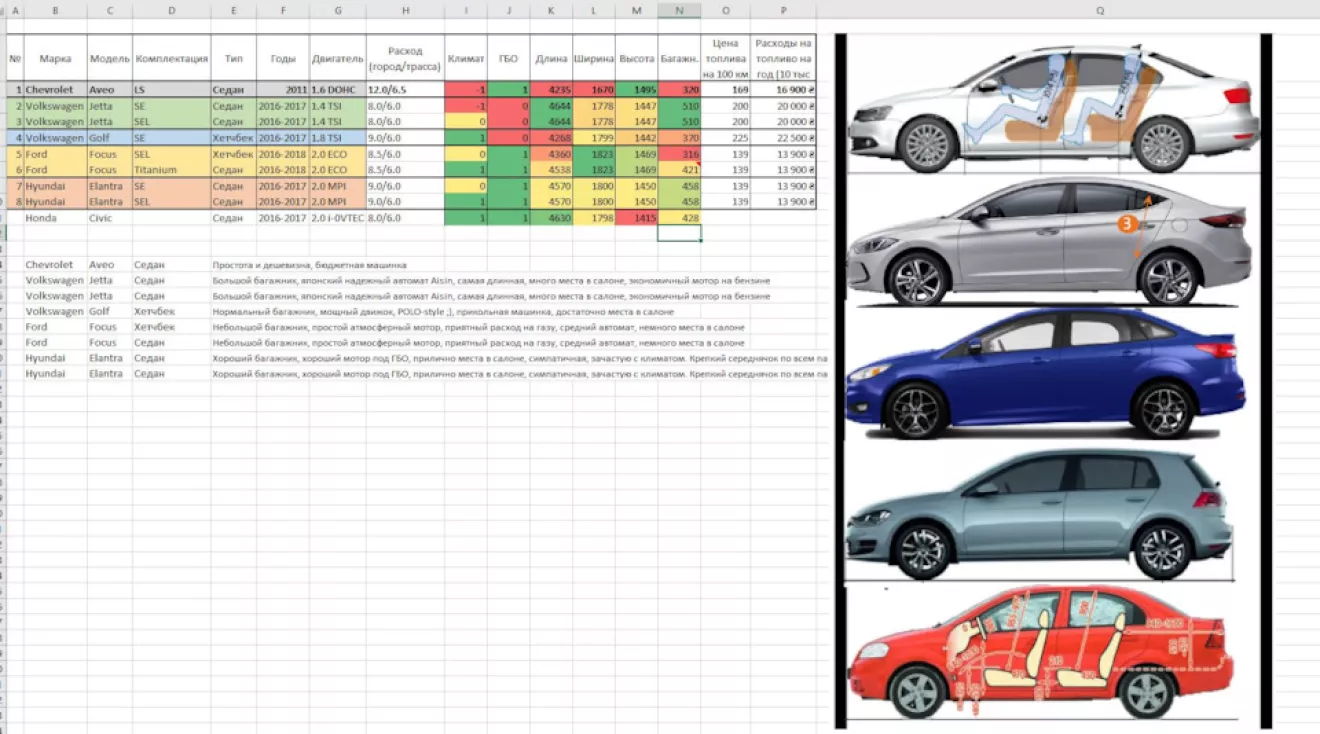
Task: Select entire column H via its header
Action: click(x=405, y=10)
